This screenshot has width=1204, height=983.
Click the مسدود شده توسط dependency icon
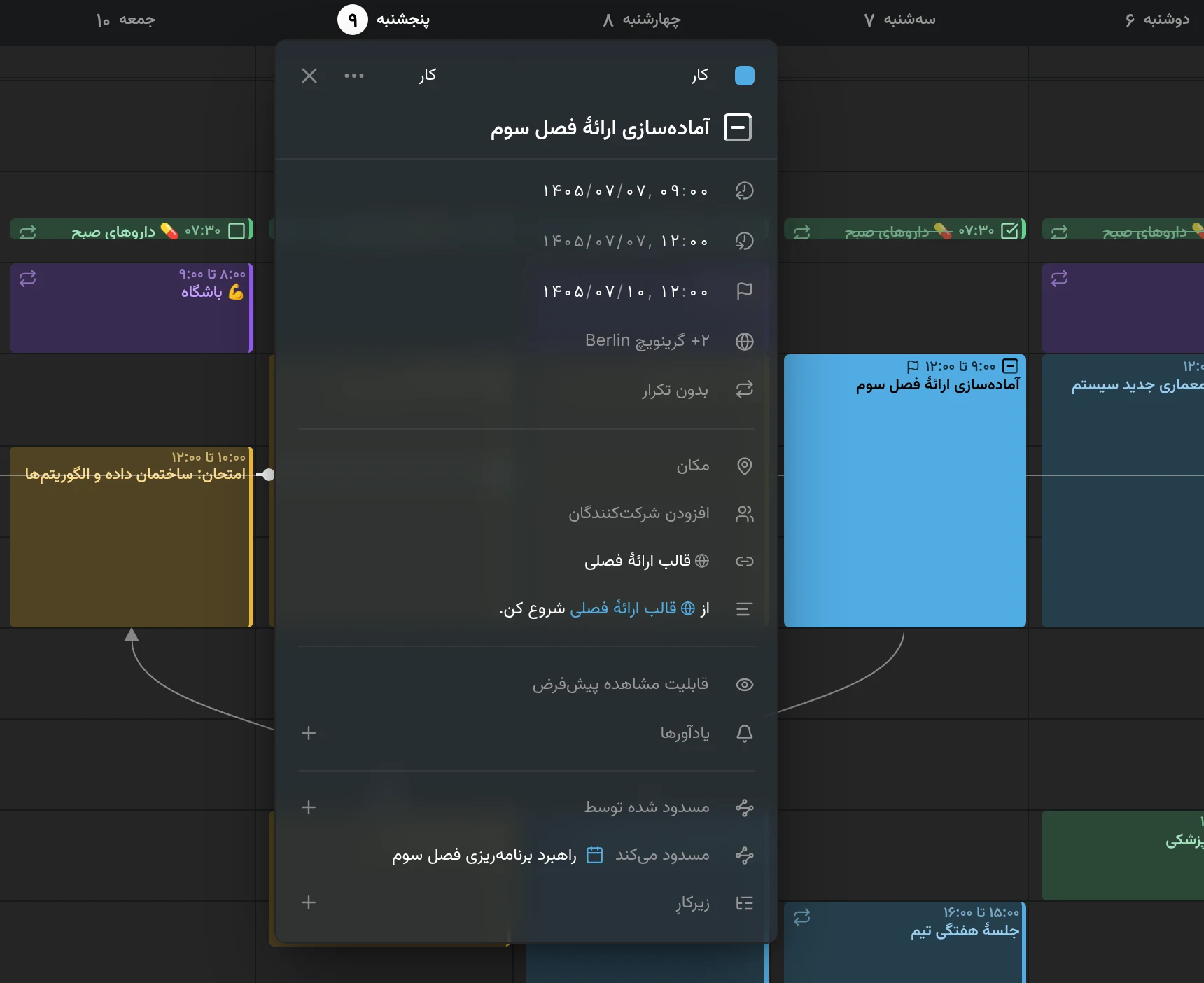(745, 807)
